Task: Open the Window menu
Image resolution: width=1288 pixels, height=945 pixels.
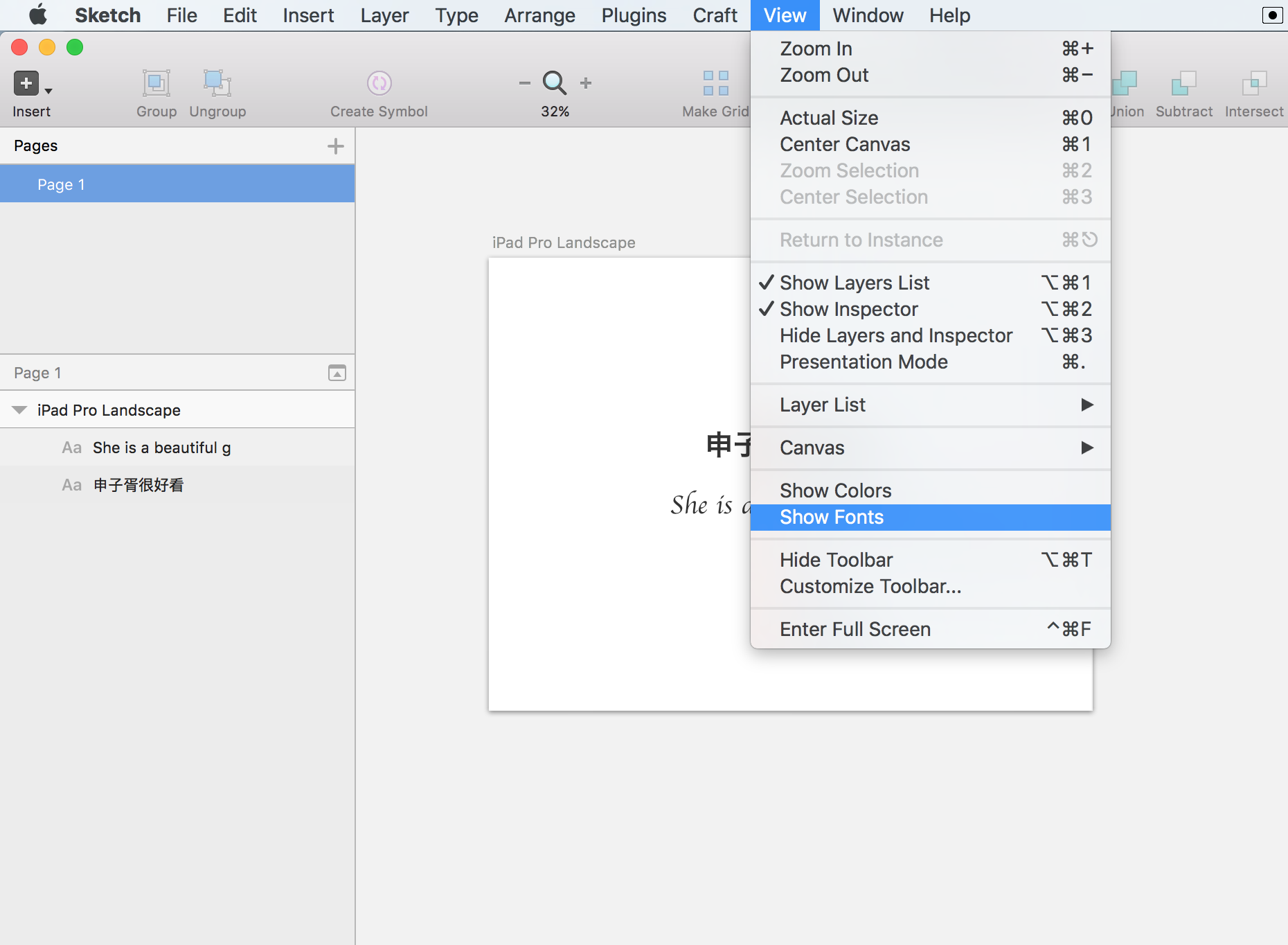Action: point(868,15)
